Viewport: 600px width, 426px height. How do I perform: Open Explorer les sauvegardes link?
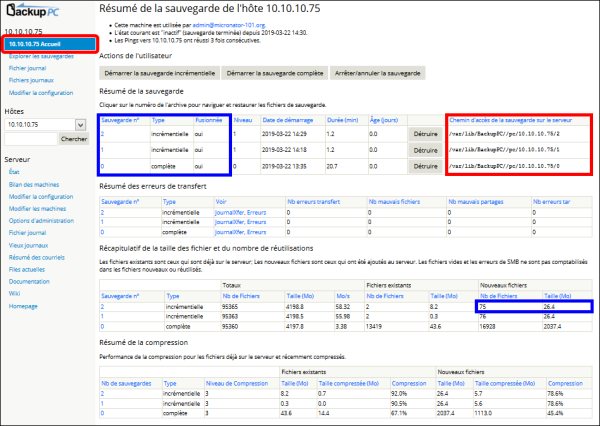[x=41, y=56]
